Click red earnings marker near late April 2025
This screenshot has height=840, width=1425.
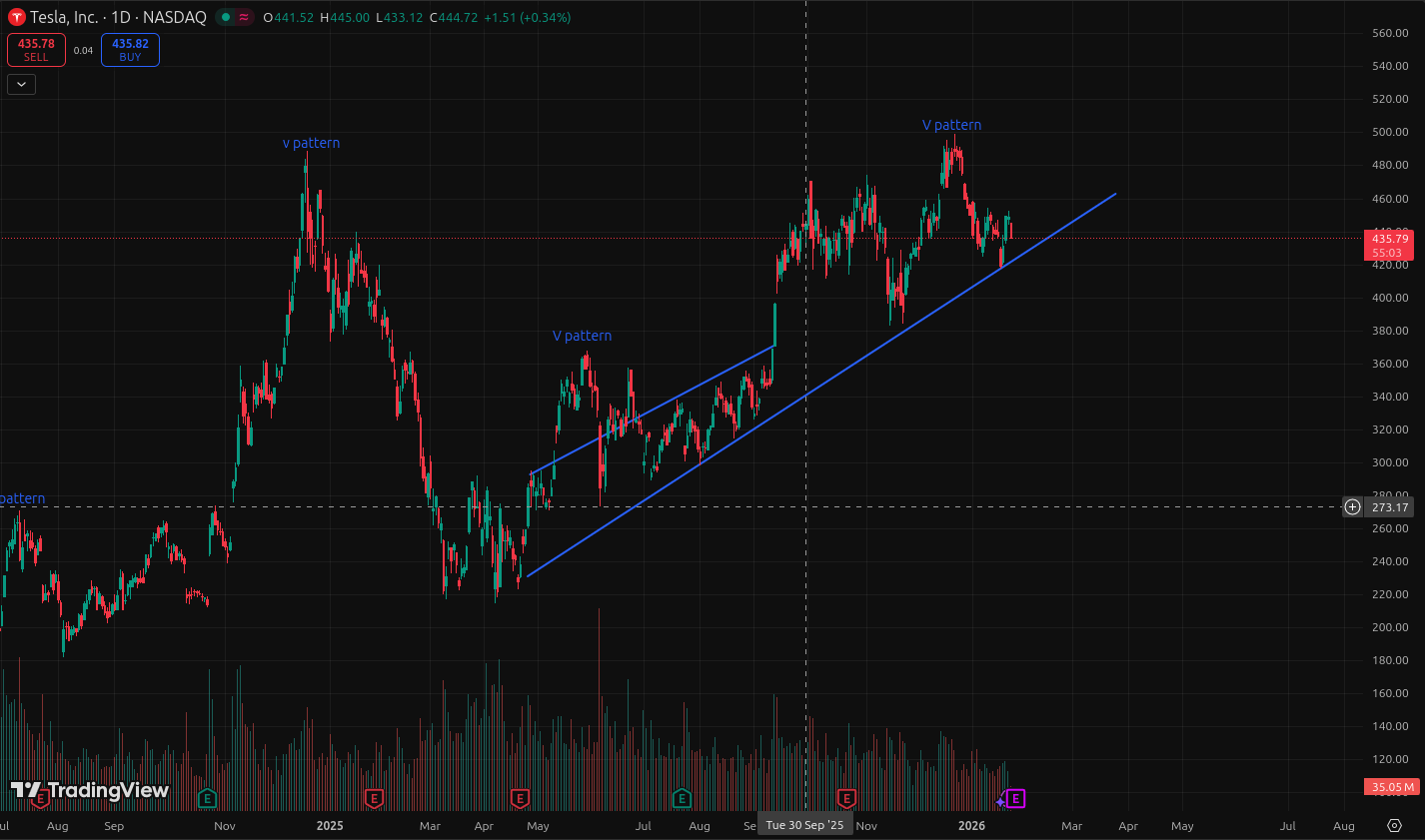pos(520,798)
